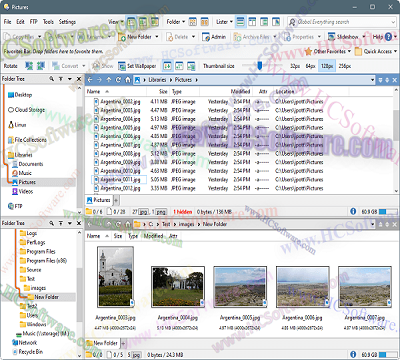400x360 pixels.
Task: Go up one level from Pictures
Action: pyautogui.click(x=109, y=80)
